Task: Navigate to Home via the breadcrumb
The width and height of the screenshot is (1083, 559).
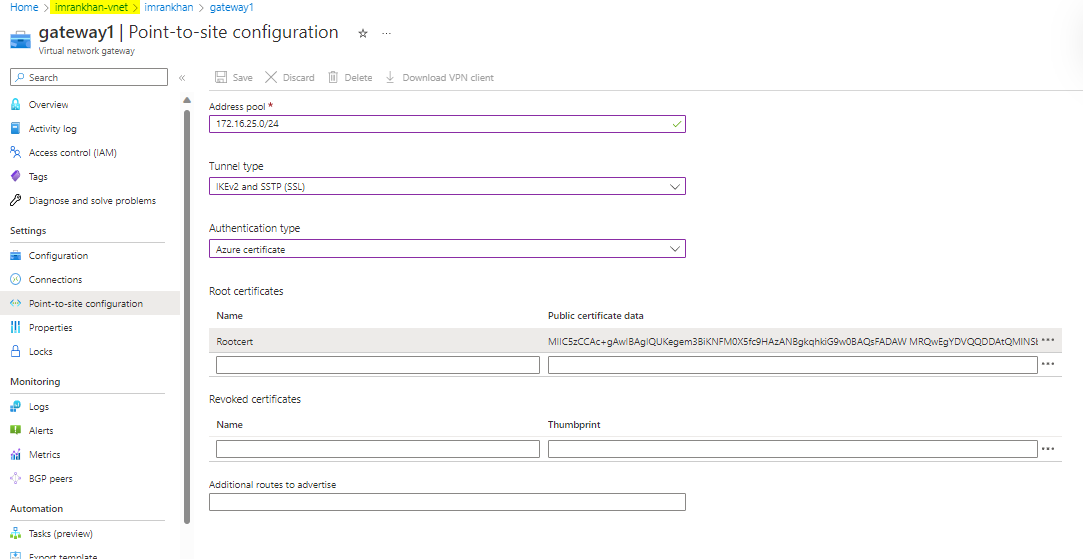Action: tap(24, 7)
